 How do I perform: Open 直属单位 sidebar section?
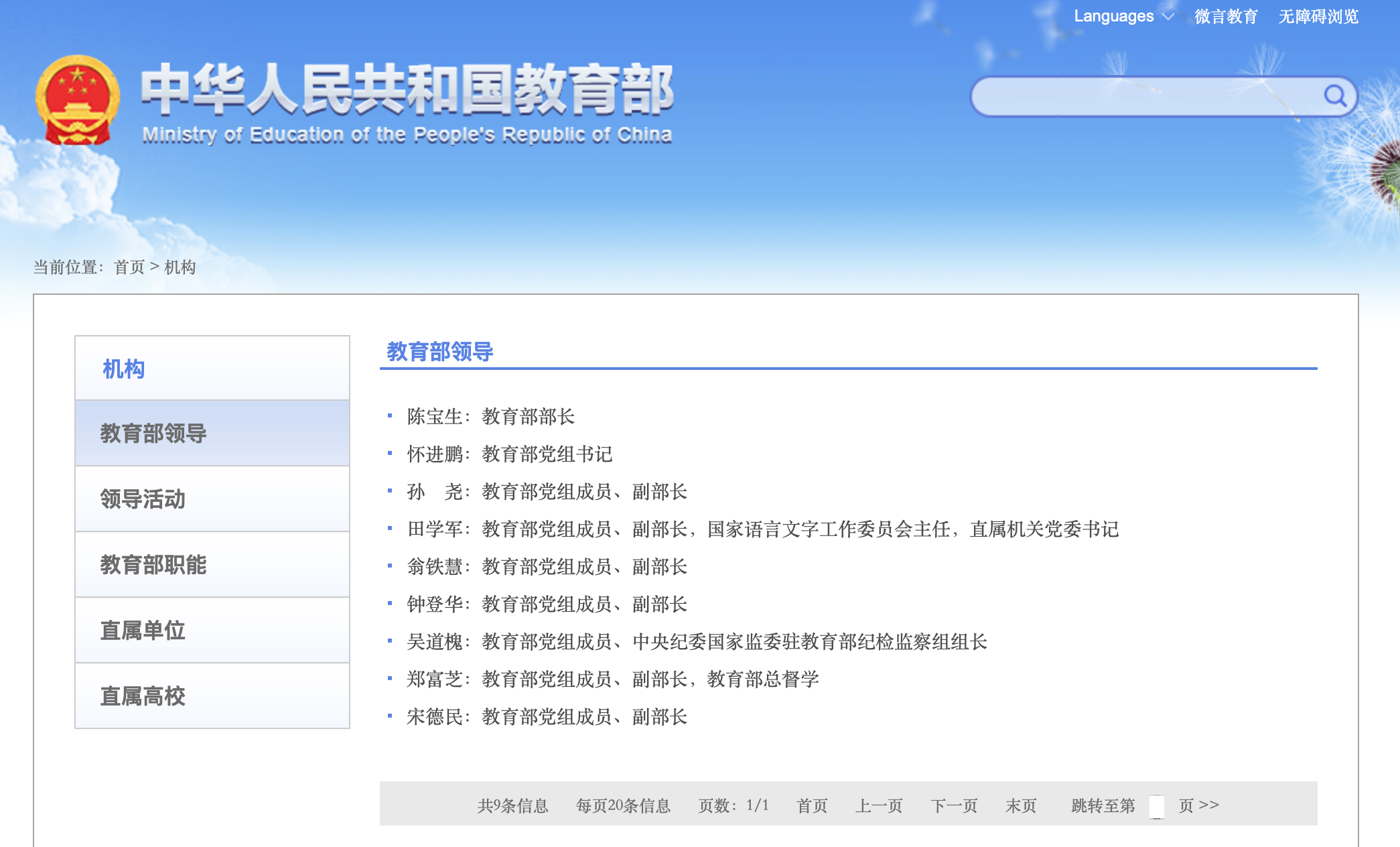(x=143, y=631)
